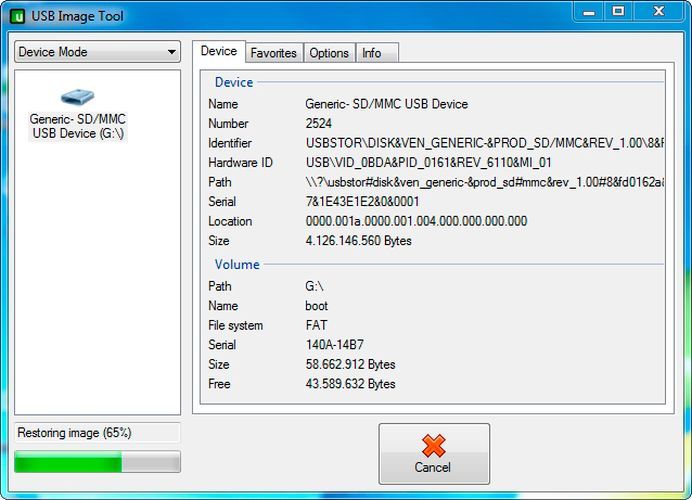Minimize the USB Image Tool window
Image resolution: width=692 pixels, height=500 pixels.
[589, 11]
